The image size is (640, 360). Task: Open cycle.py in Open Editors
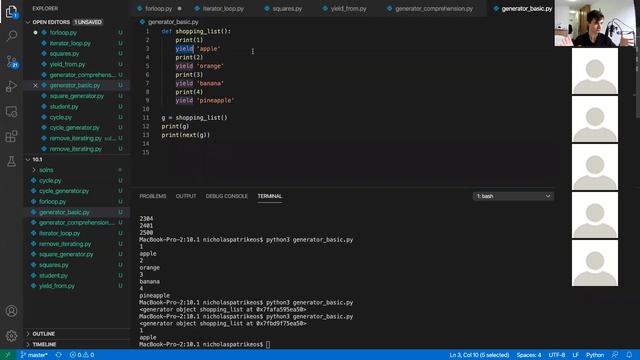pos(61,117)
